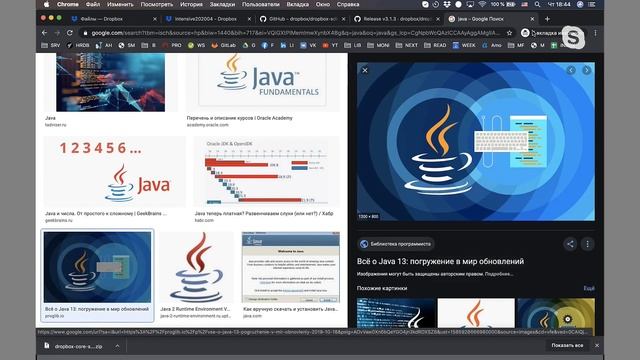Viewport: 640px width, 360px height.
Task: Select the Oracle JDK & OpenJDK chart thumbnail
Action: tap(267, 172)
